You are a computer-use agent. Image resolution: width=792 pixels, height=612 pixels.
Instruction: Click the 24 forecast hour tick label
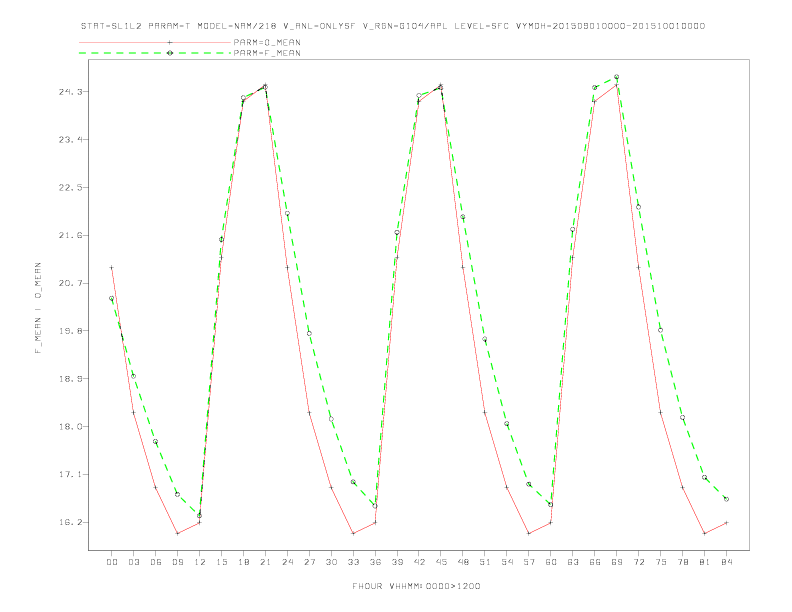(x=287, y=562)
